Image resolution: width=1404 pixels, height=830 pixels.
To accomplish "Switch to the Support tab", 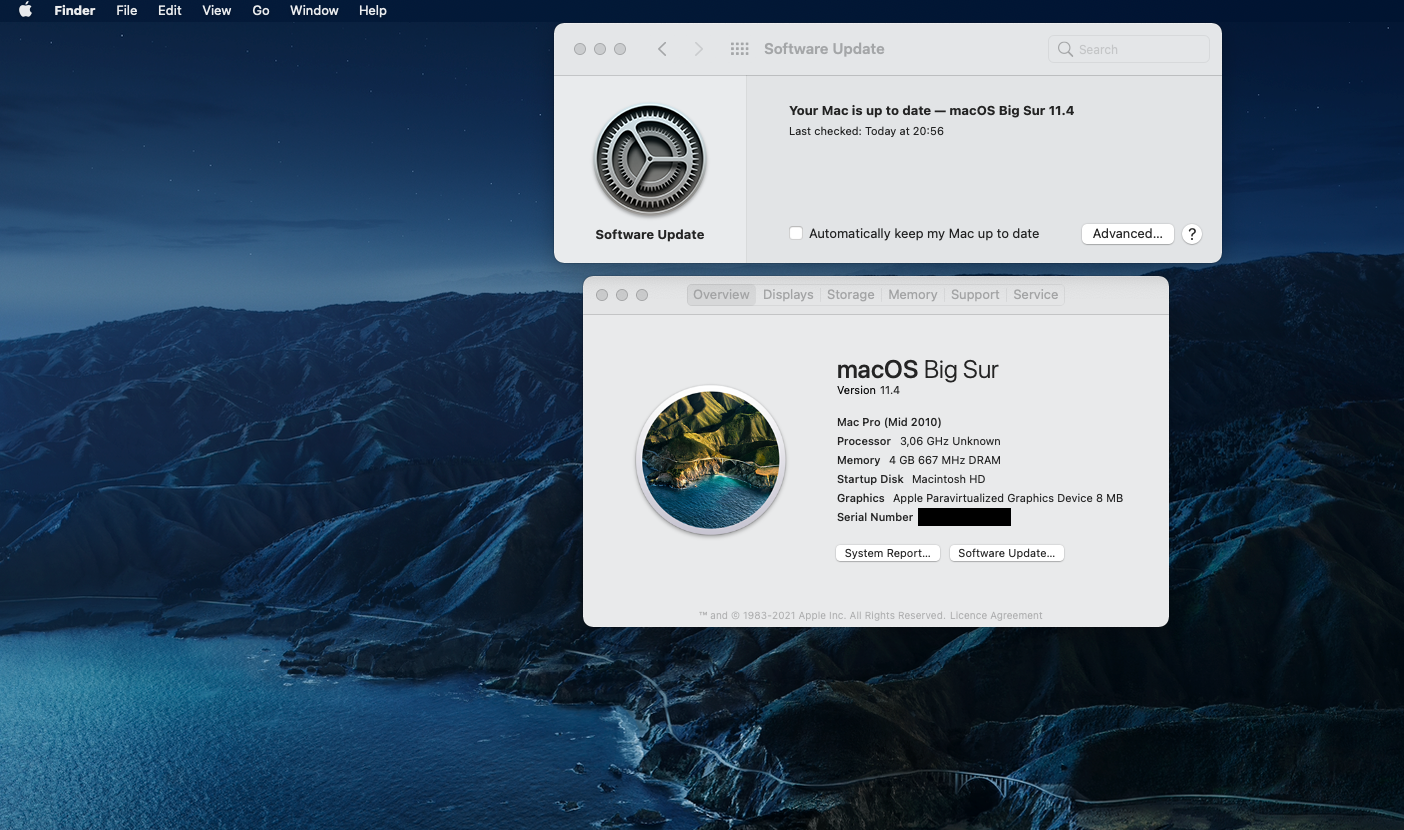I will coord(975,295).
